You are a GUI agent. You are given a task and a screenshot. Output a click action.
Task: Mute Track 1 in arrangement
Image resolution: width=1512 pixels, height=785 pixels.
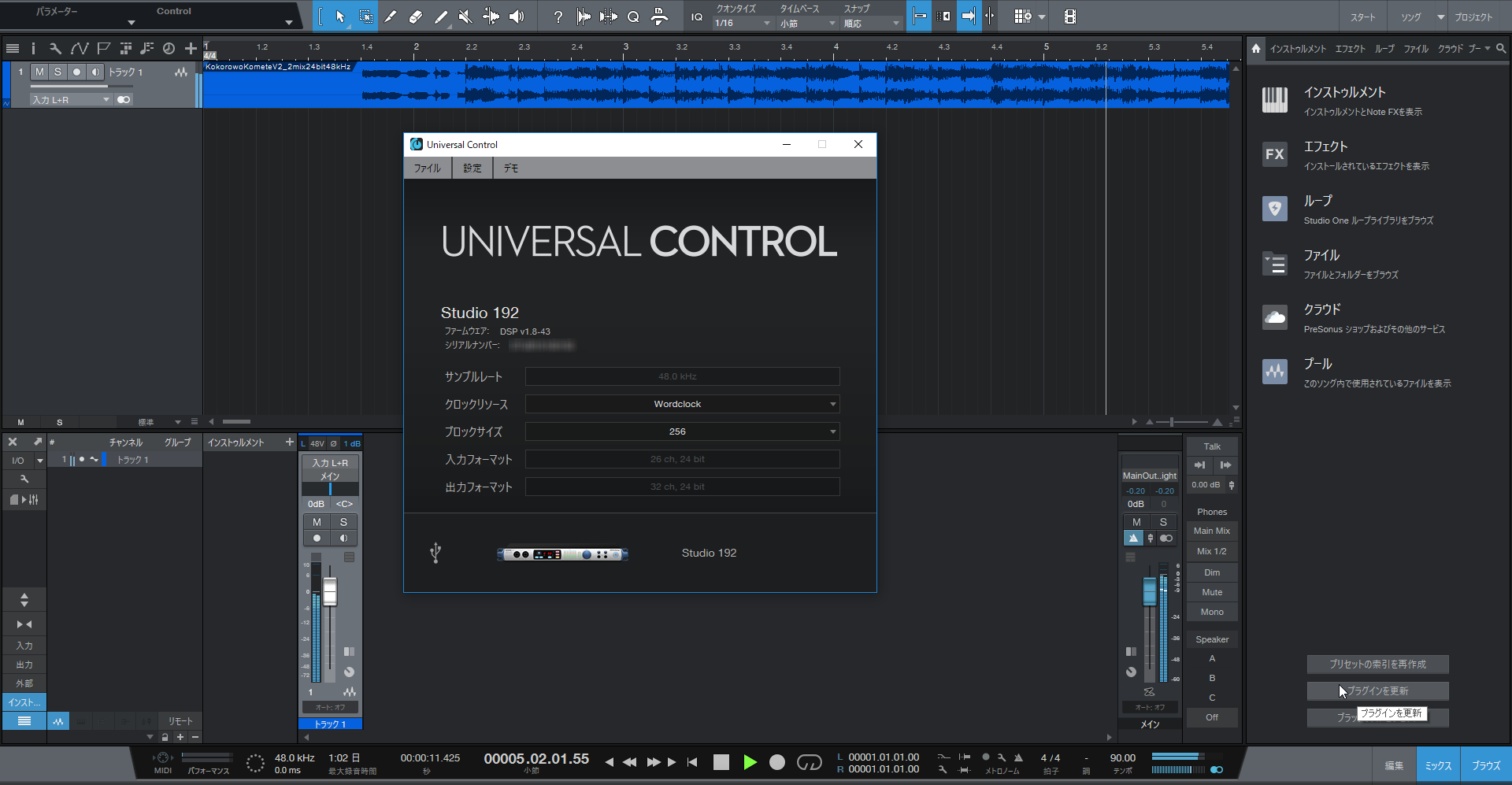pyautogui.click(x=39, y=72)
